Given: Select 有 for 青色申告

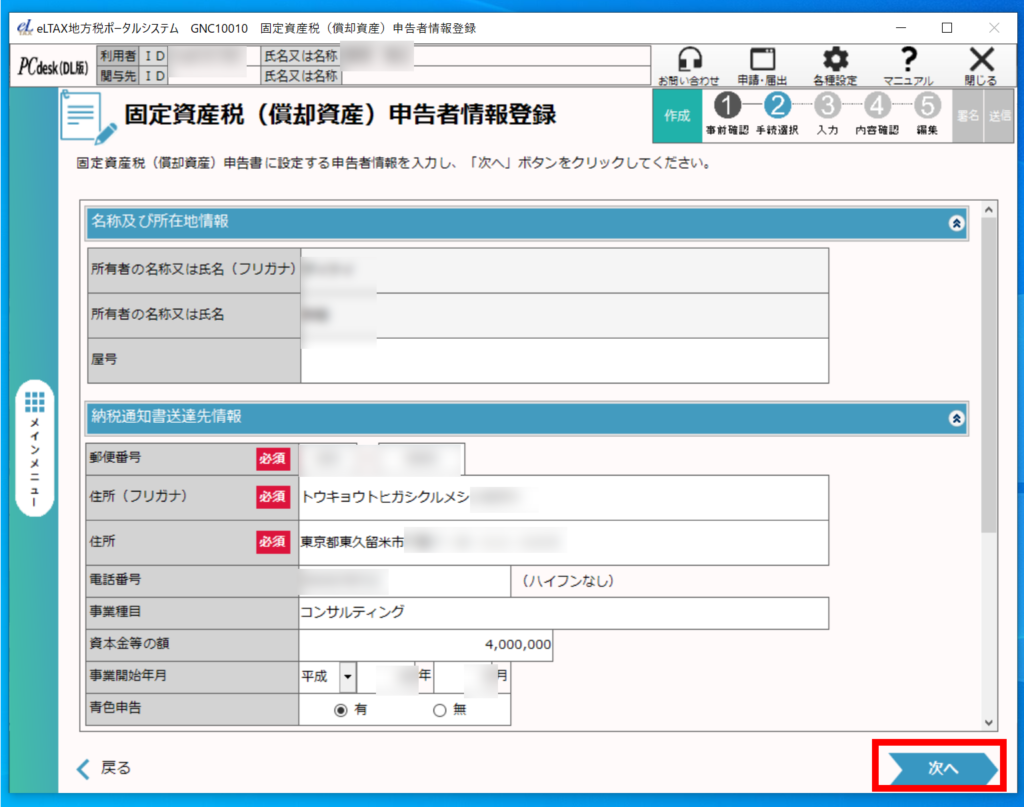Looking at the screenshot, I should [341, 710].
